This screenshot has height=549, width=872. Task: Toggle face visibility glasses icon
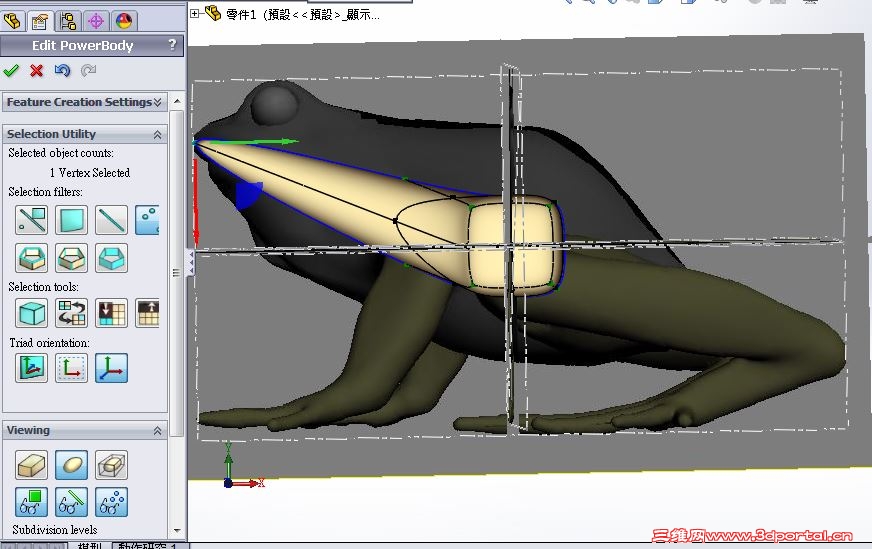pos(32,502)
